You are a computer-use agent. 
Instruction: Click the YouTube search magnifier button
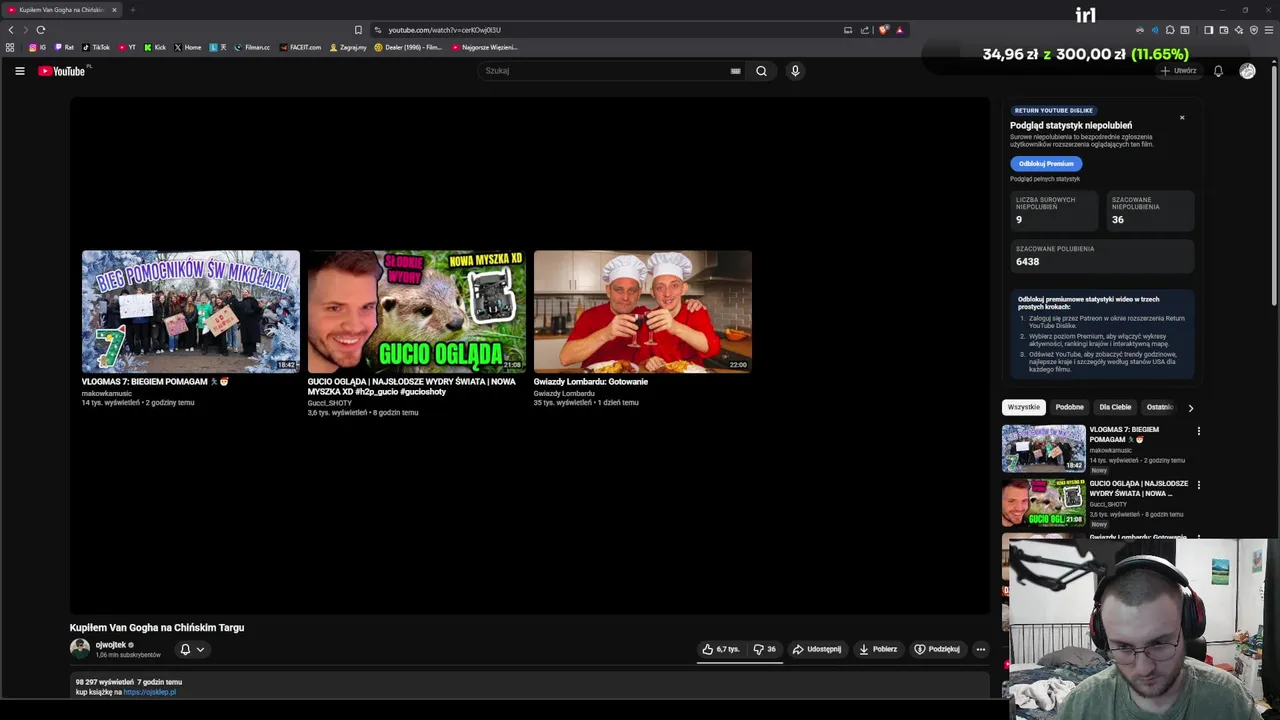(x=761, y=71)
